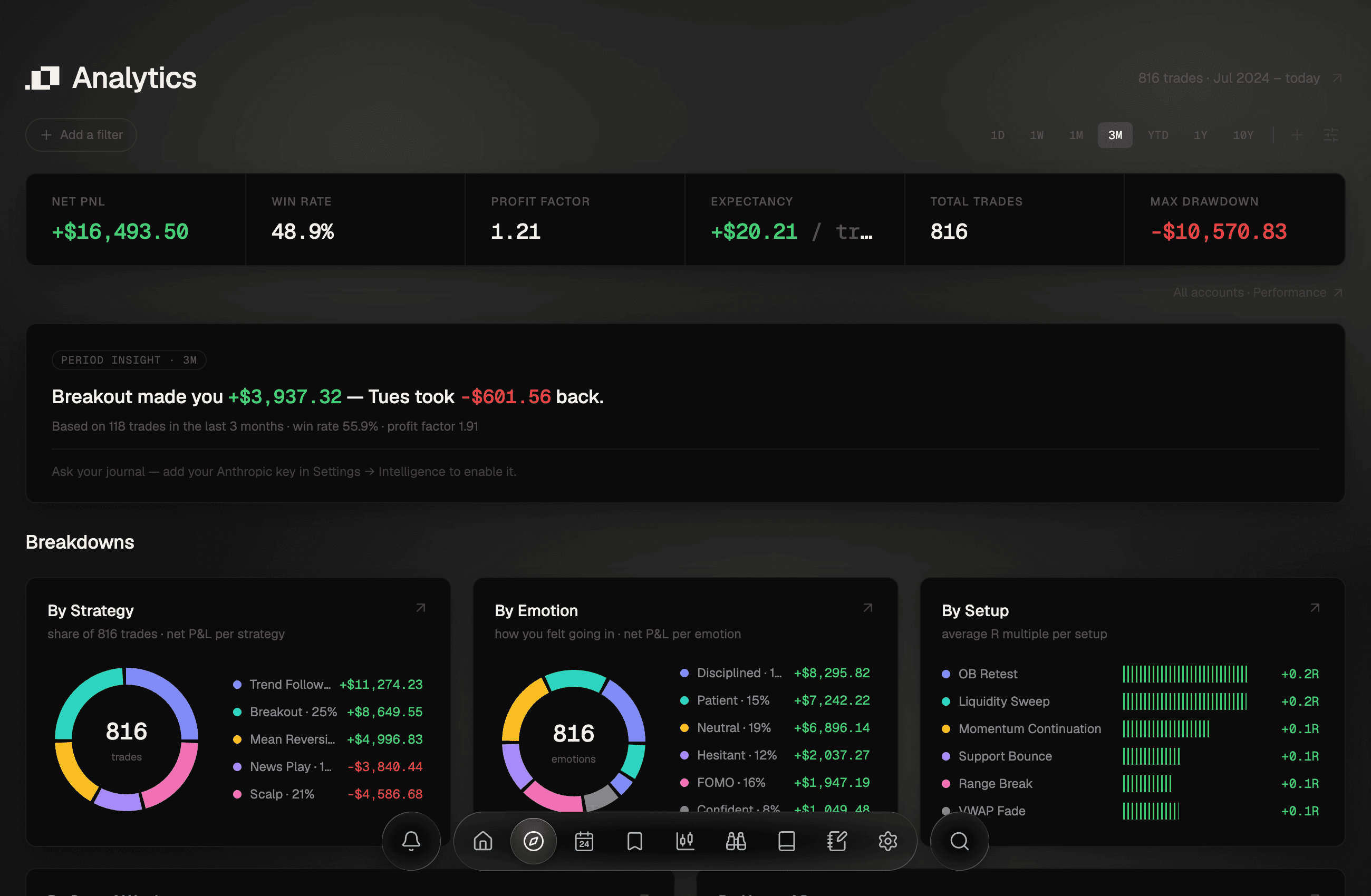Open the calendar dock icon
The image size is (1371, 896).
[x=584, y=841]
